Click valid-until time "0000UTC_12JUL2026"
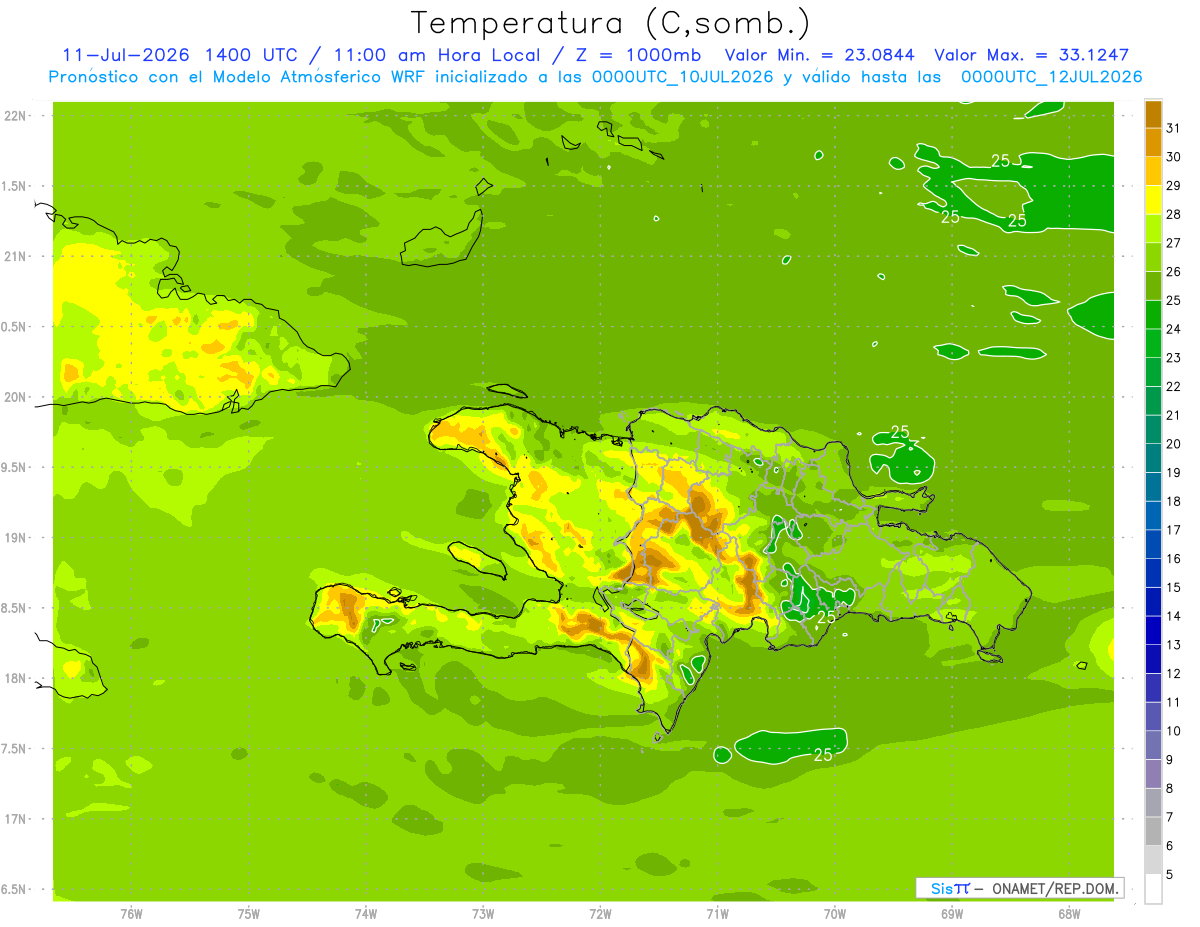Image resolution: width=1200 pixels, height=927 pixels. tap(1051, 77)
